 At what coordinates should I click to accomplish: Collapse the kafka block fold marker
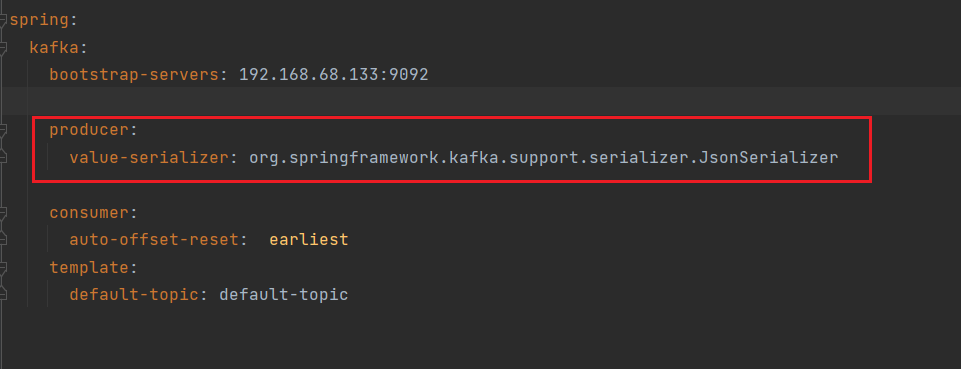point(3,48)
